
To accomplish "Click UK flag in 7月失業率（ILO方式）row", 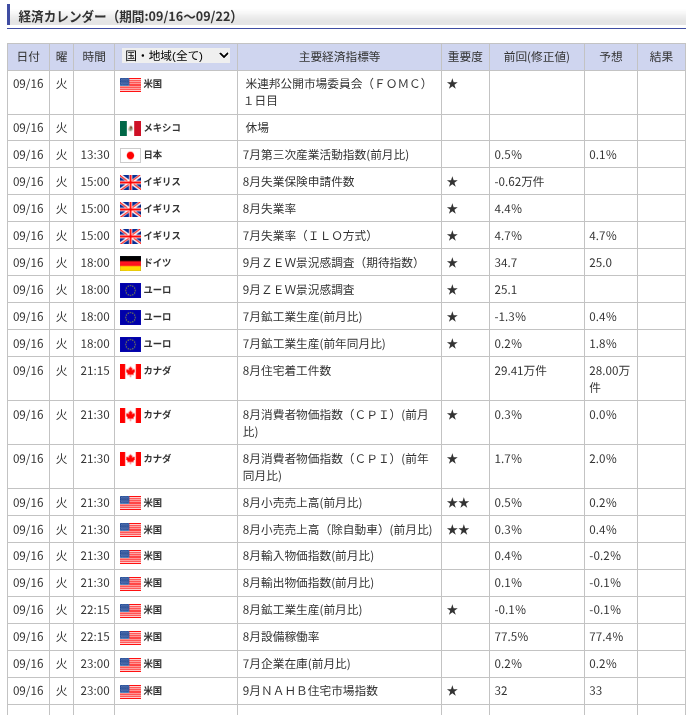I will (130, 236).
